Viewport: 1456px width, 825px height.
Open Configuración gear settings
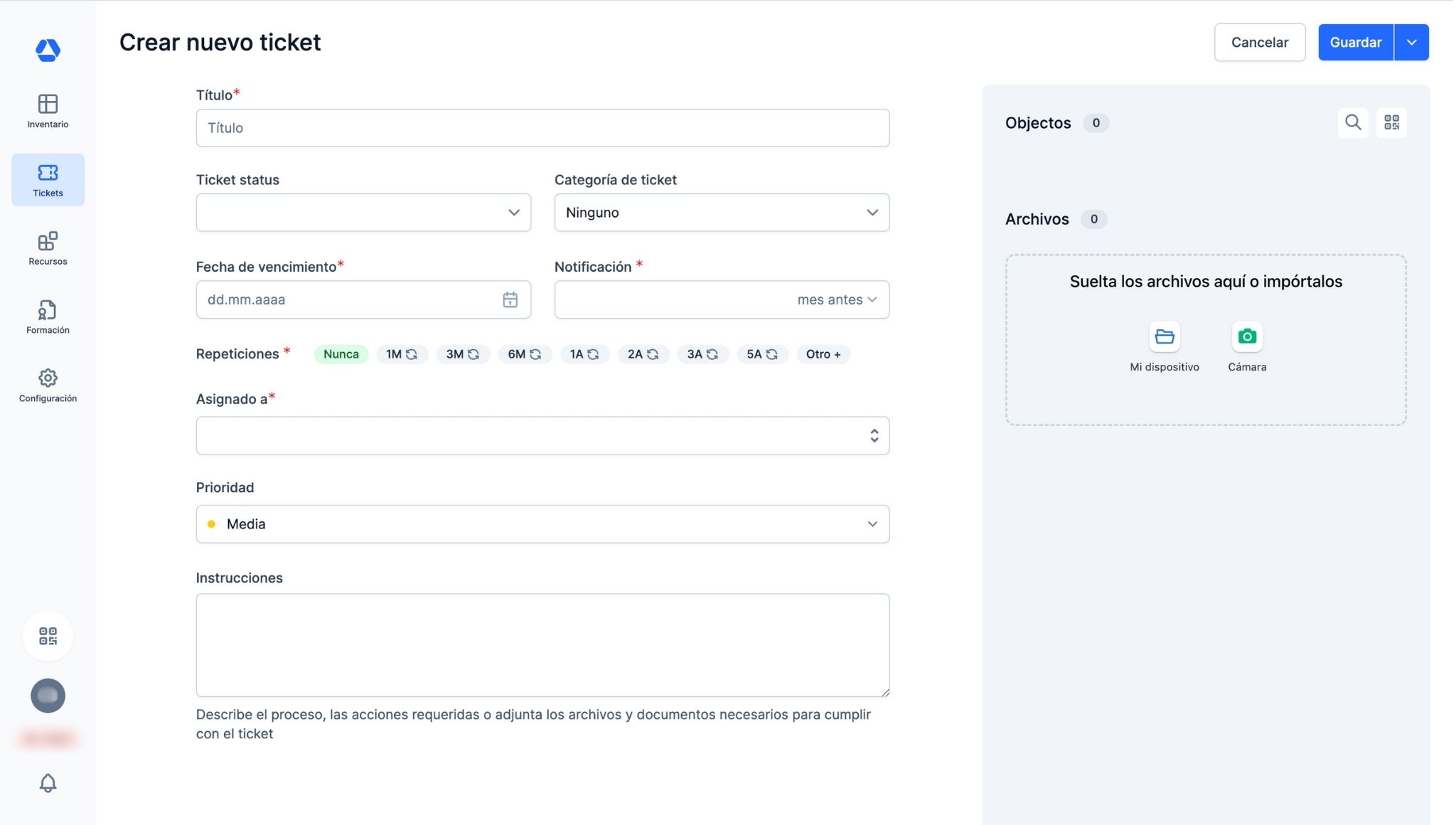(x=48, y=385)
